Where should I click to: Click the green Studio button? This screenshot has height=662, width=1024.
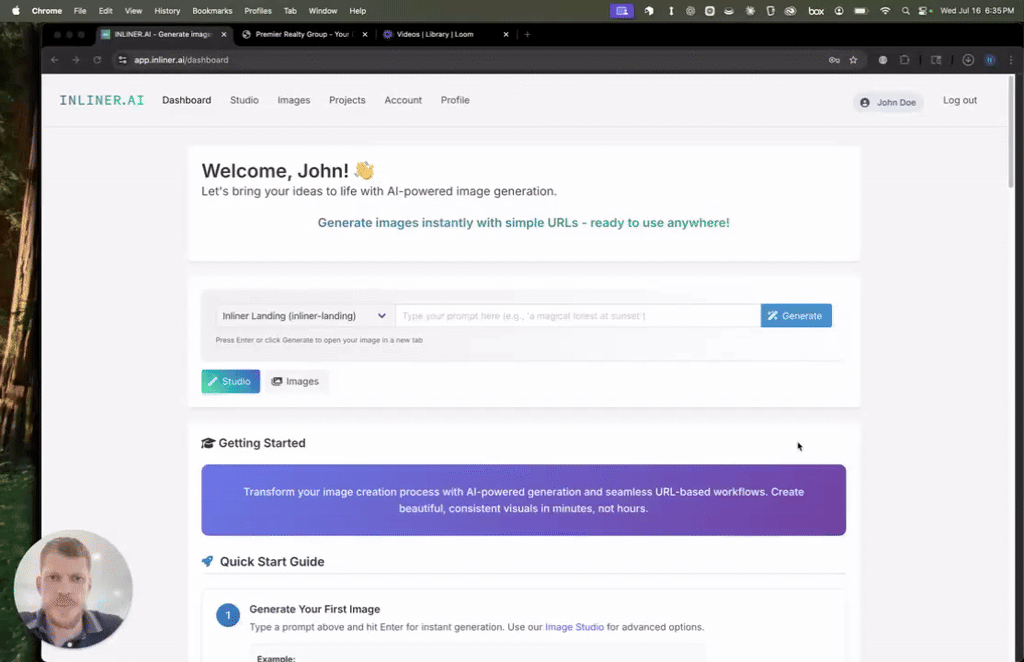230,381
